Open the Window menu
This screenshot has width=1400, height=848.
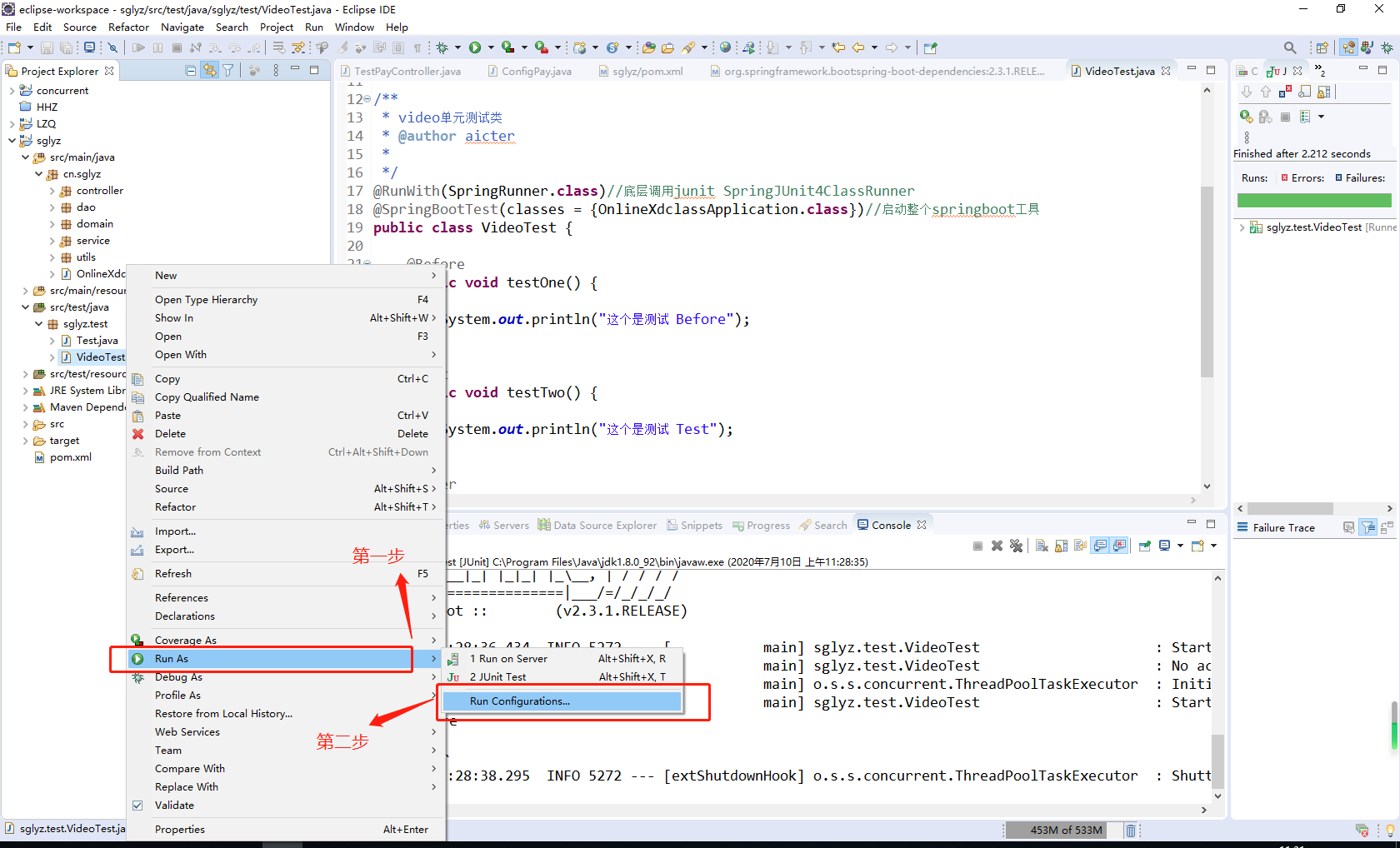[353, 27]
